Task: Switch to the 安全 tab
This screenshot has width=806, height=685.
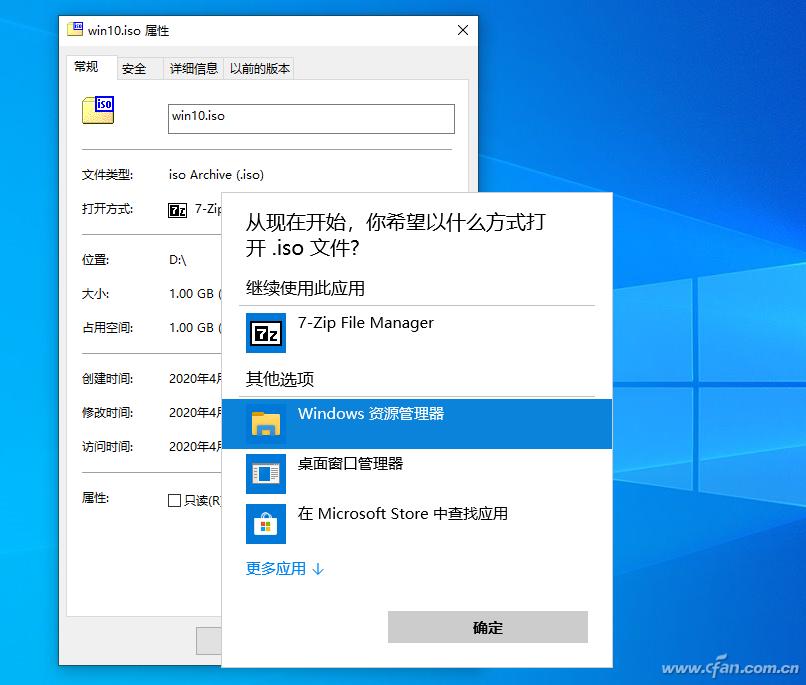Action: [x=134, y=68]
